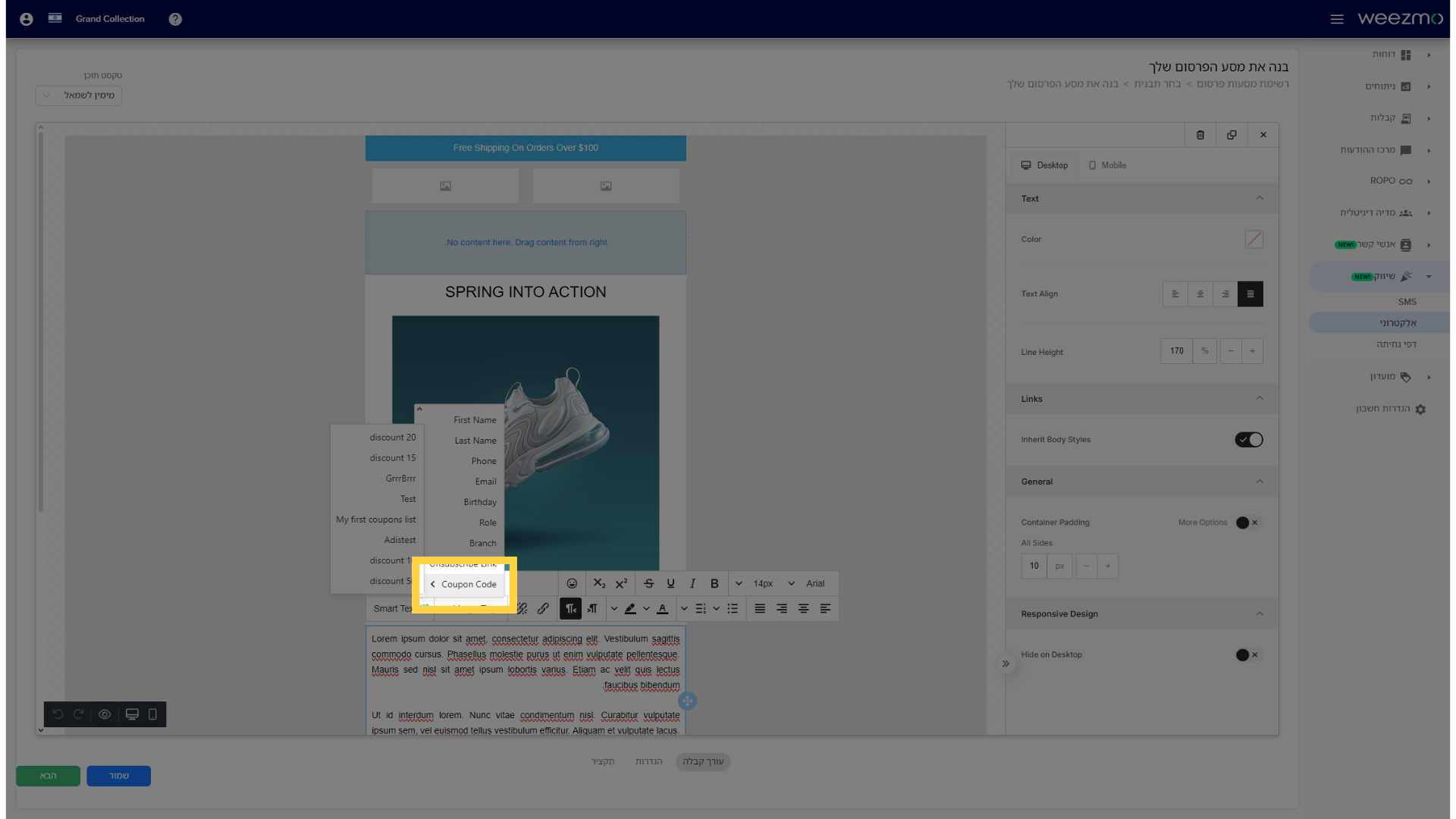This screenshot has height=819, width=1456.
Task: Click the link insertion icon
Action: [543, 608]
